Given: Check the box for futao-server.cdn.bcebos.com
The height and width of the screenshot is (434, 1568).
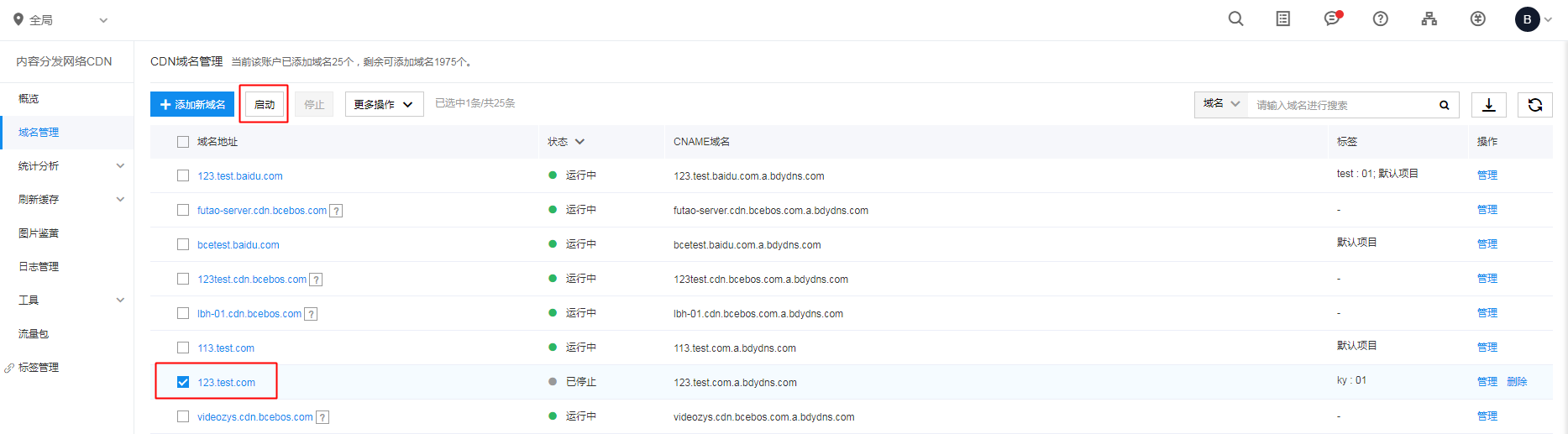Looking at the screenshot, I should tap(183, 210).
